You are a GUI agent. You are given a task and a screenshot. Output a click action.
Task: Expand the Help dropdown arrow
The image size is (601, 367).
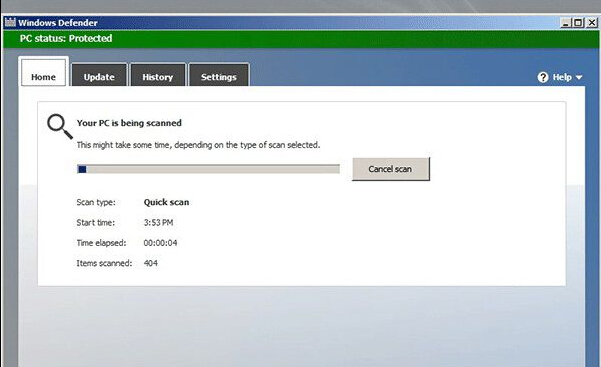click(x=579, y=77)
